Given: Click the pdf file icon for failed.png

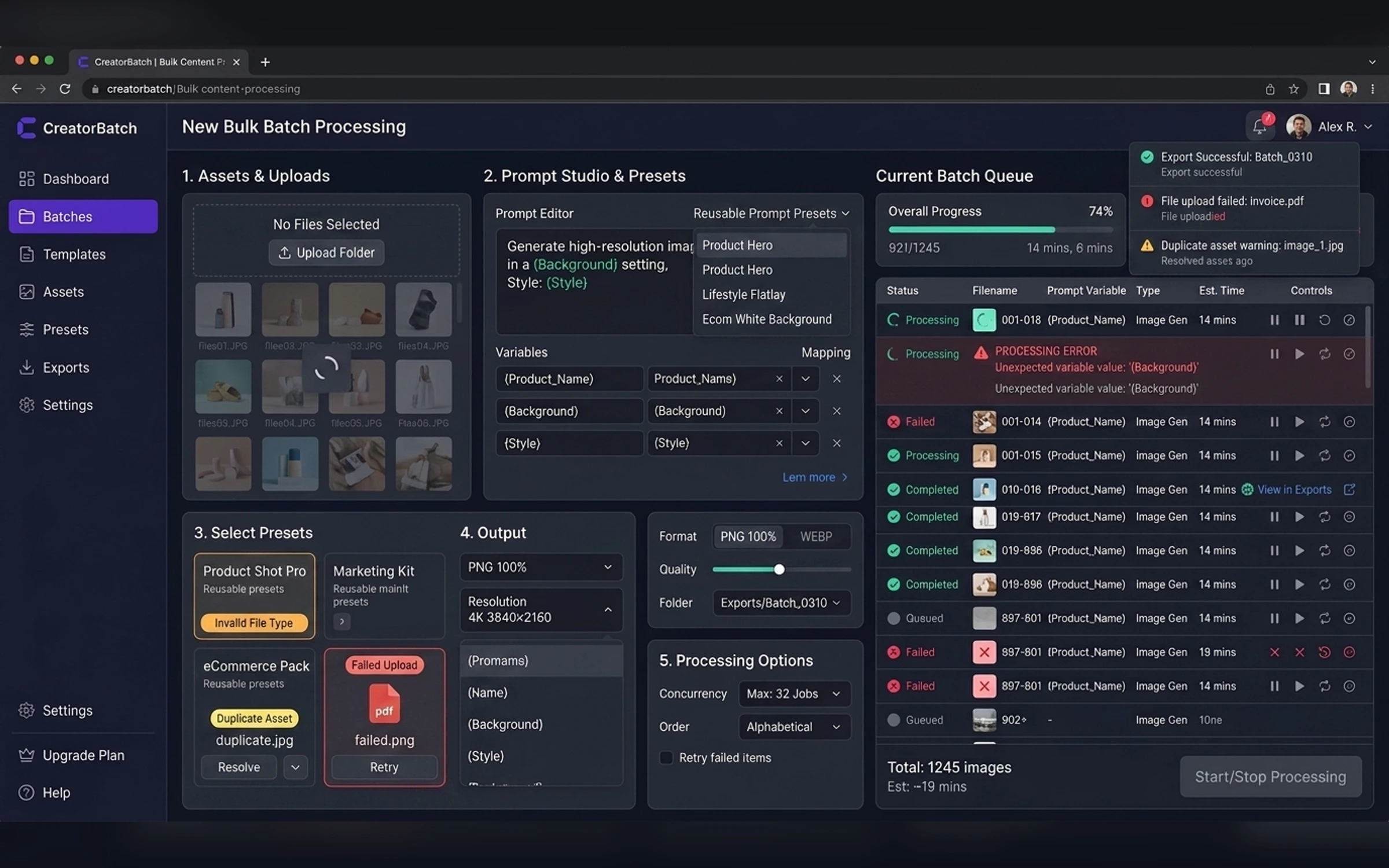Looking at the screenshot, I should 384,703.
